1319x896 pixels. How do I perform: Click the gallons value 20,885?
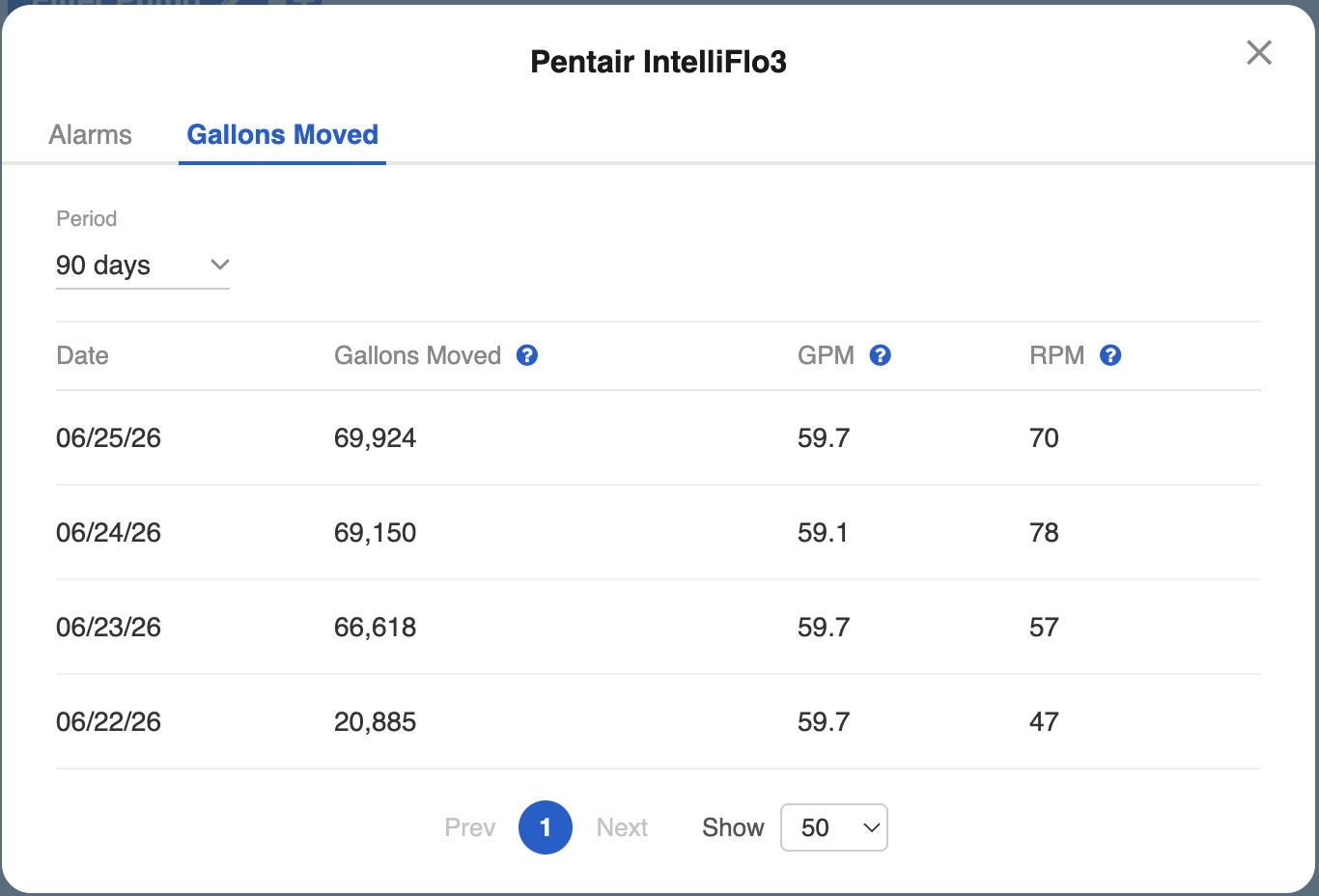coord(376,722)
